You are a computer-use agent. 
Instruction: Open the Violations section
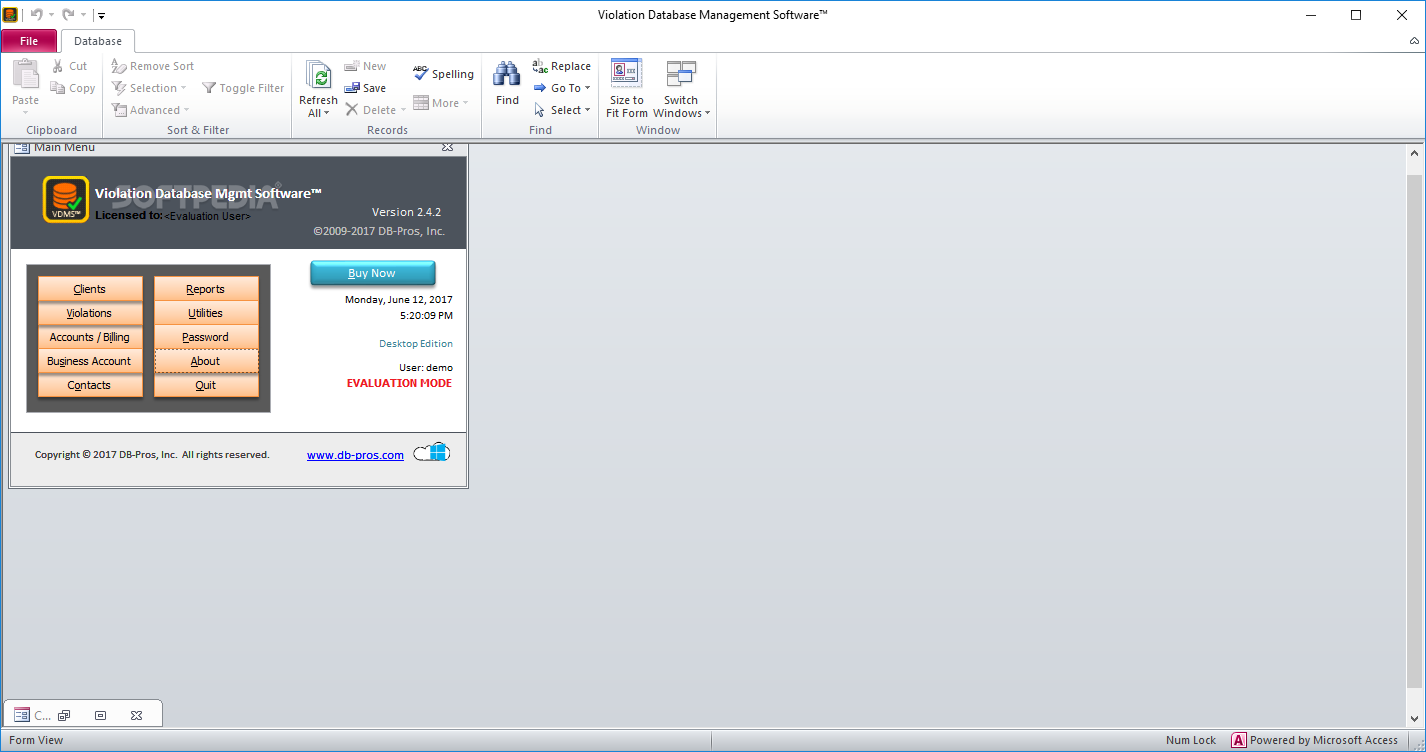pos(90,313)
